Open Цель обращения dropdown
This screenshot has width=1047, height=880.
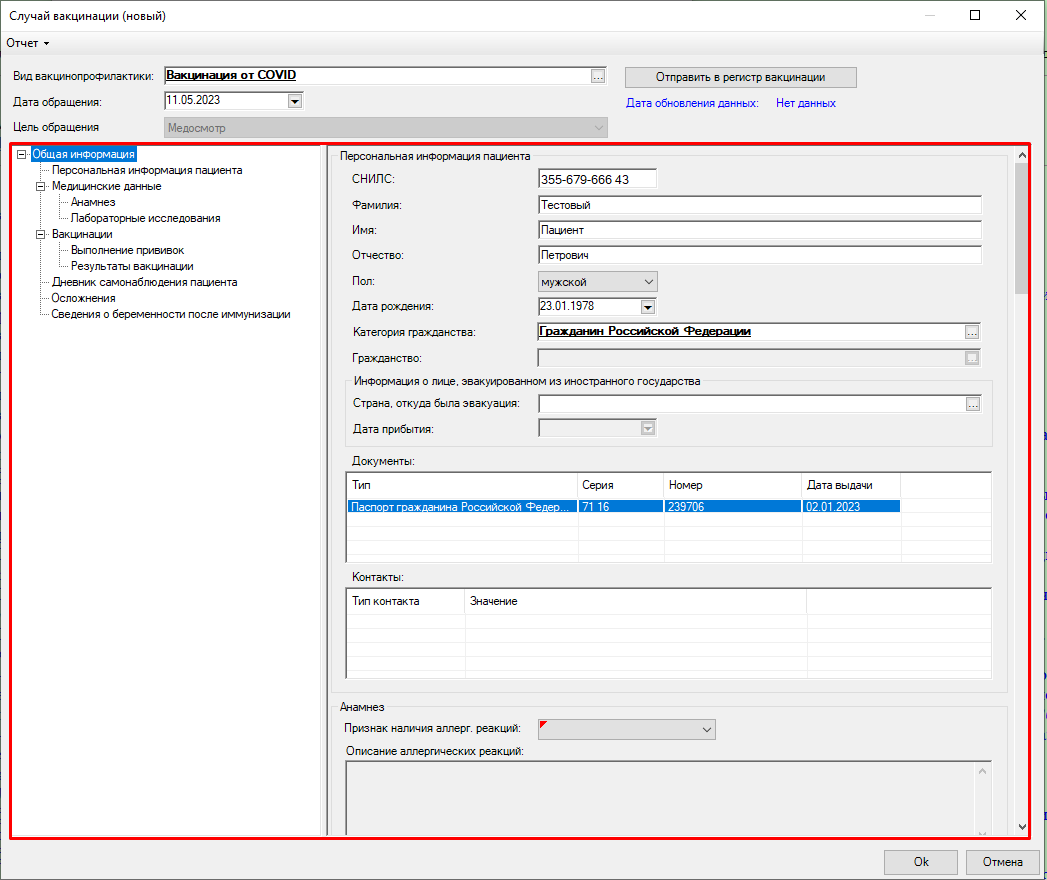[x=598, y=128]
